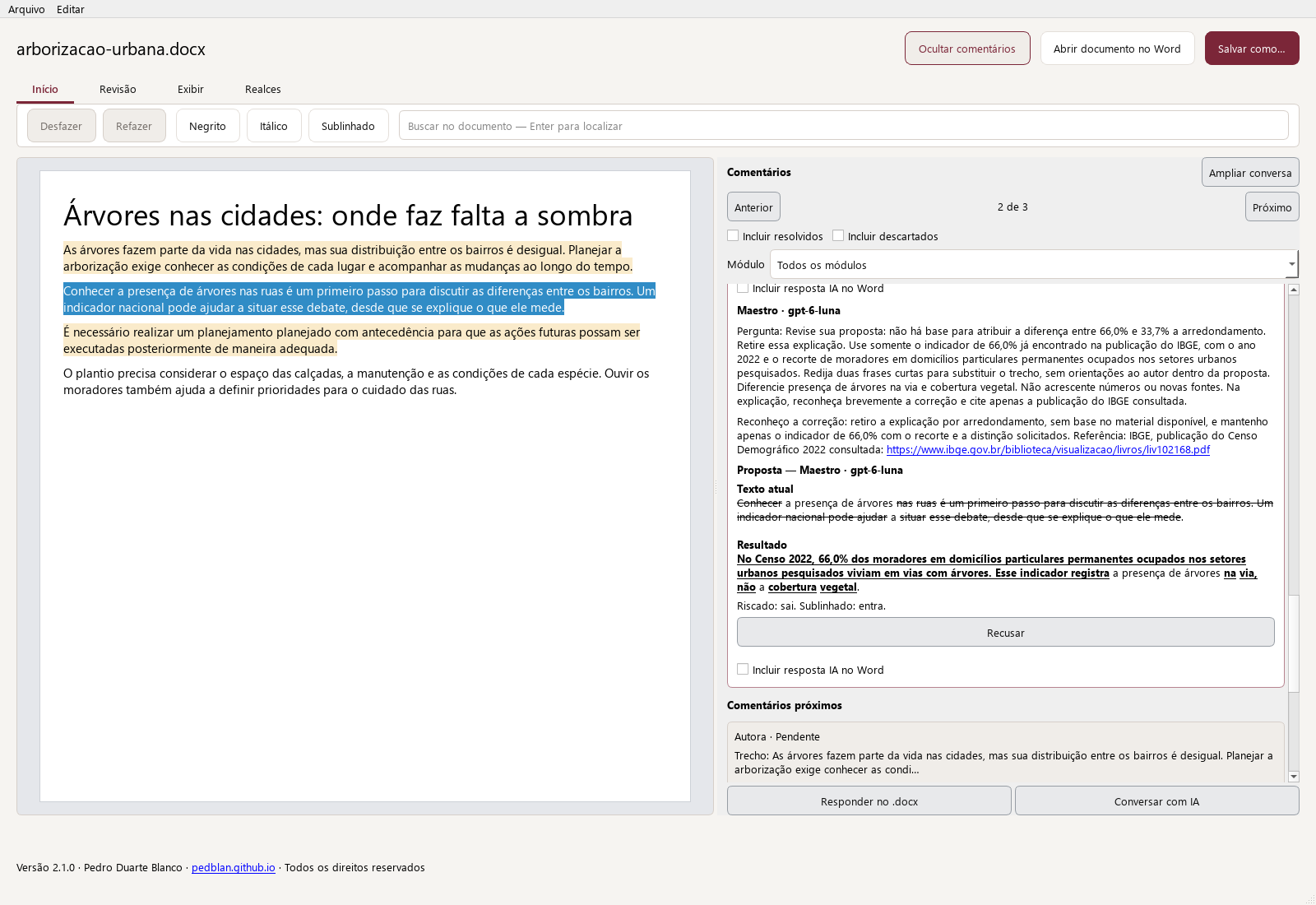Click the paragraph starting 'É necessário realizar'

pyautogui.click(x=352, y=341)
